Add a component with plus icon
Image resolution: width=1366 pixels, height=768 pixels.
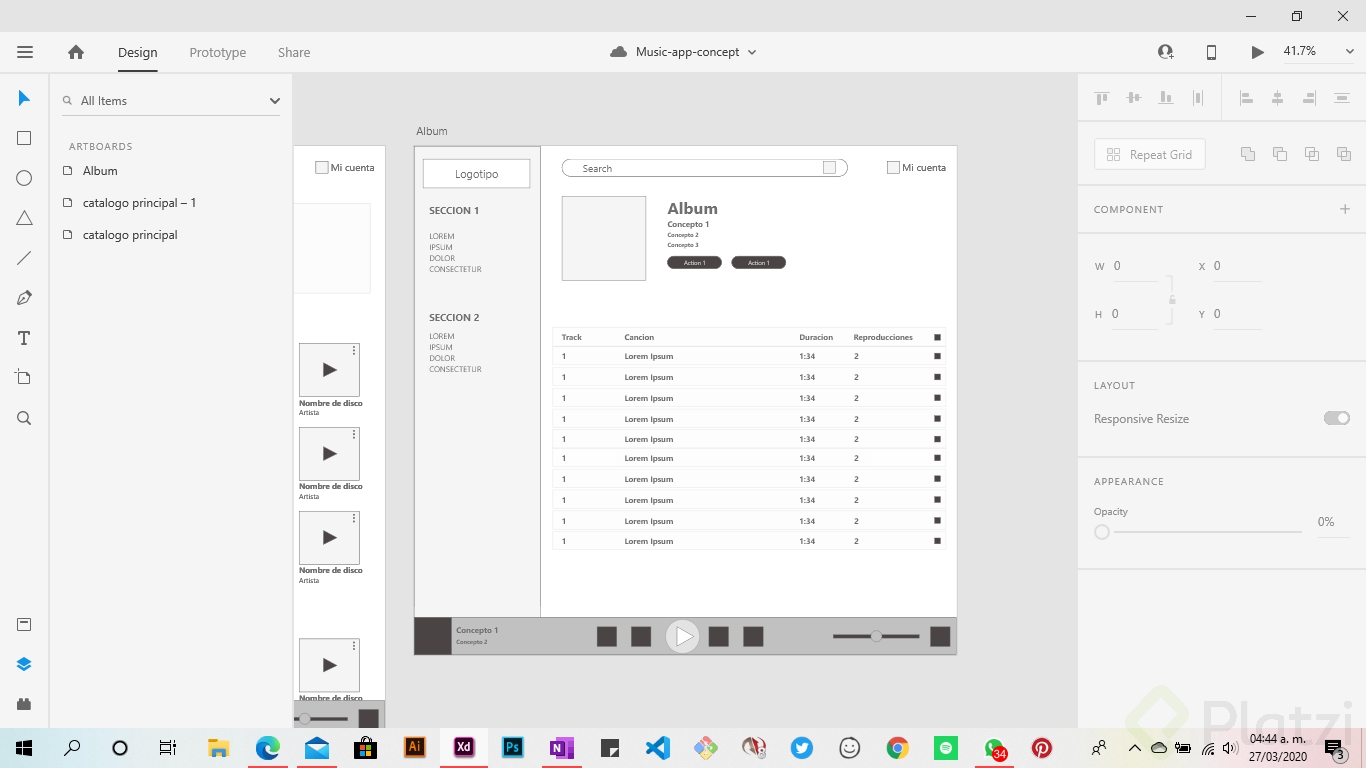coord(1345,209)
